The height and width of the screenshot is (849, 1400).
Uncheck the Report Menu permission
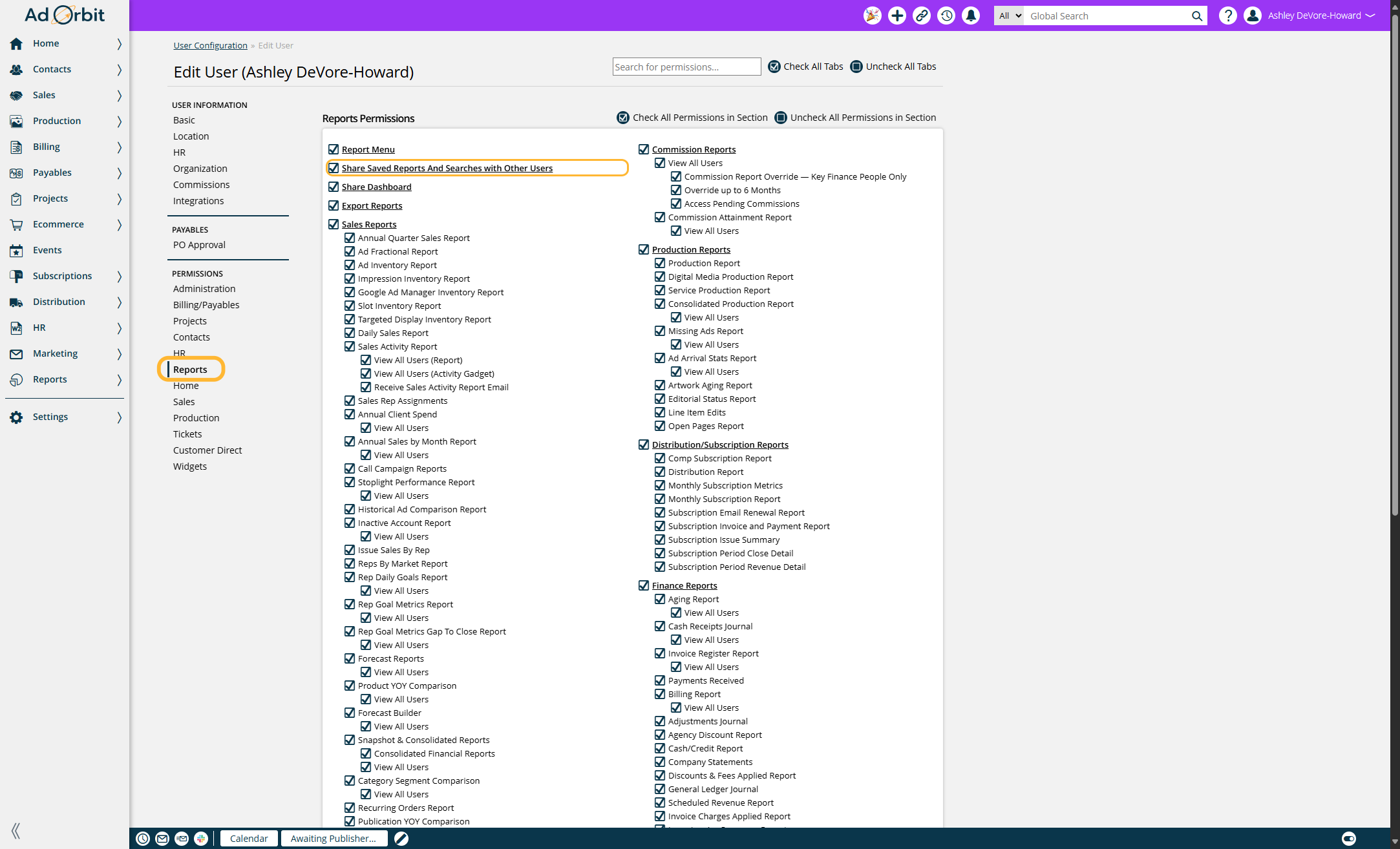point(334,149)
